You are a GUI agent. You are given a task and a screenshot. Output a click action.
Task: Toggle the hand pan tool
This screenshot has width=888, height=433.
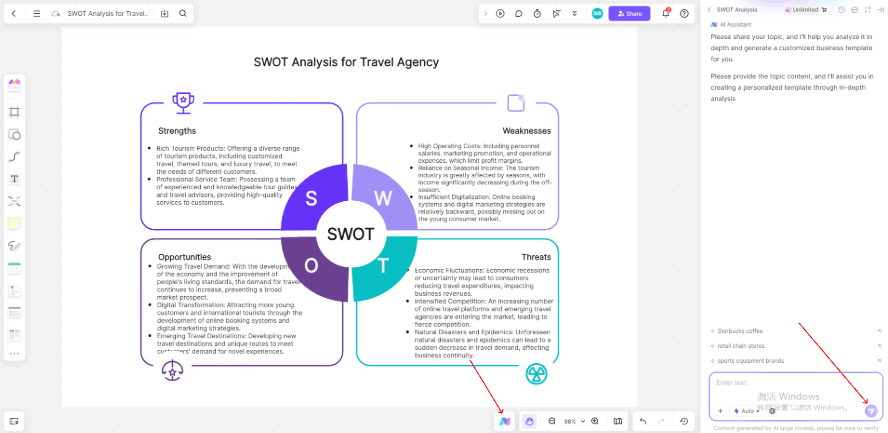[530, 421]
